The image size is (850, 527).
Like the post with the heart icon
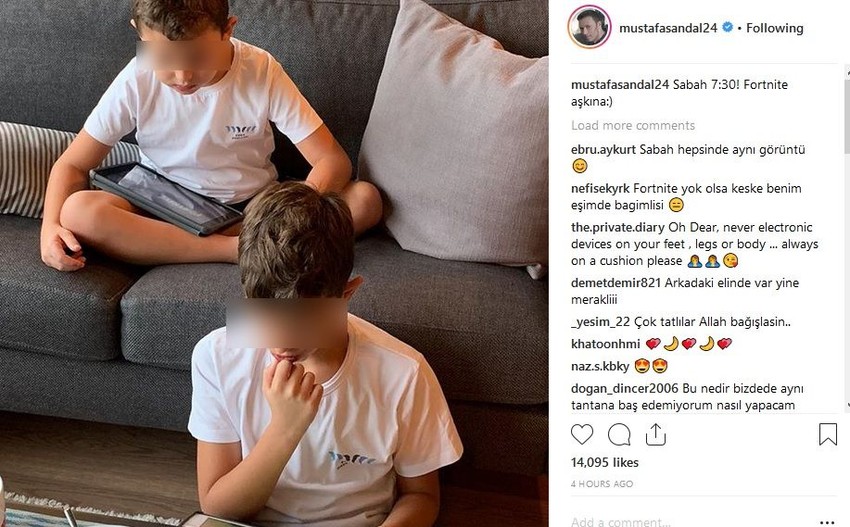click(582, 435)
